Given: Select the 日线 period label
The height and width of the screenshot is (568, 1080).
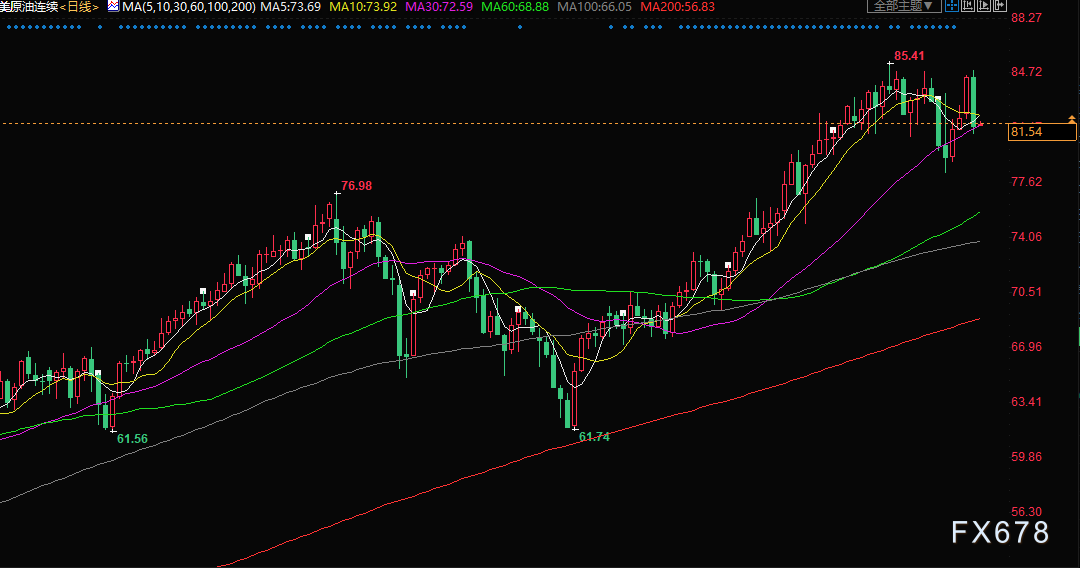Looking at the screenshot, I should (x=79, y=7).
